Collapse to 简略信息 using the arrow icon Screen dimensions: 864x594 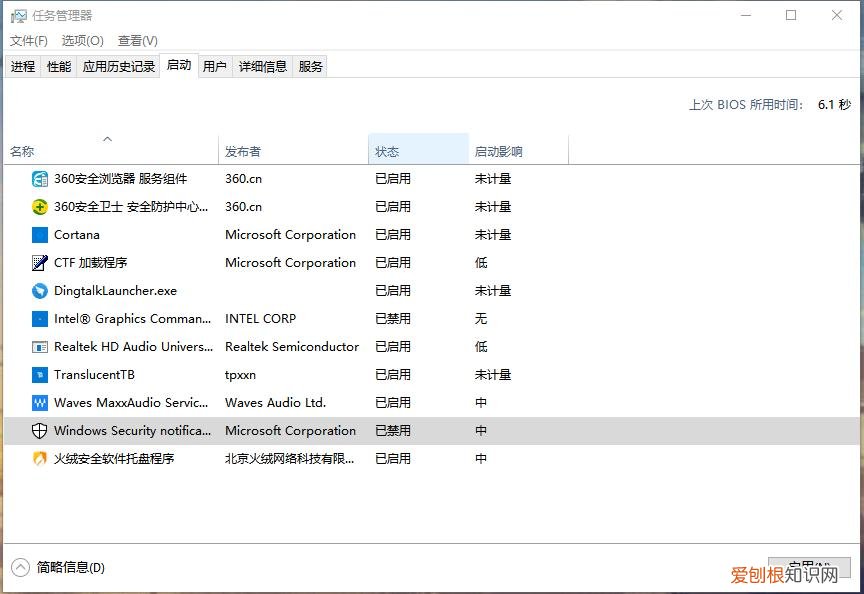pos(20,567)
